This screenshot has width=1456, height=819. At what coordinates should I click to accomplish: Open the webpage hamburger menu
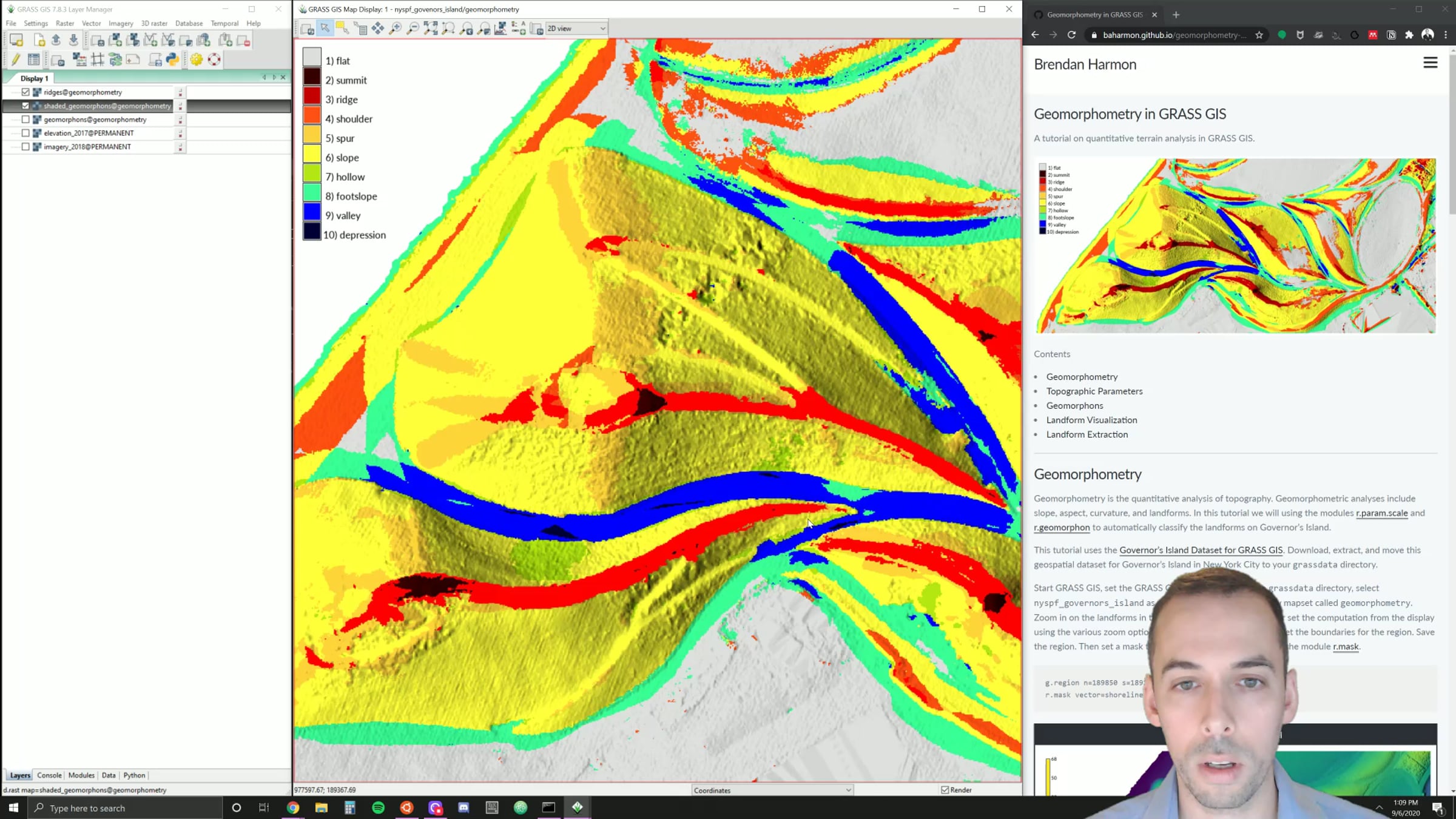(1430, 63)
